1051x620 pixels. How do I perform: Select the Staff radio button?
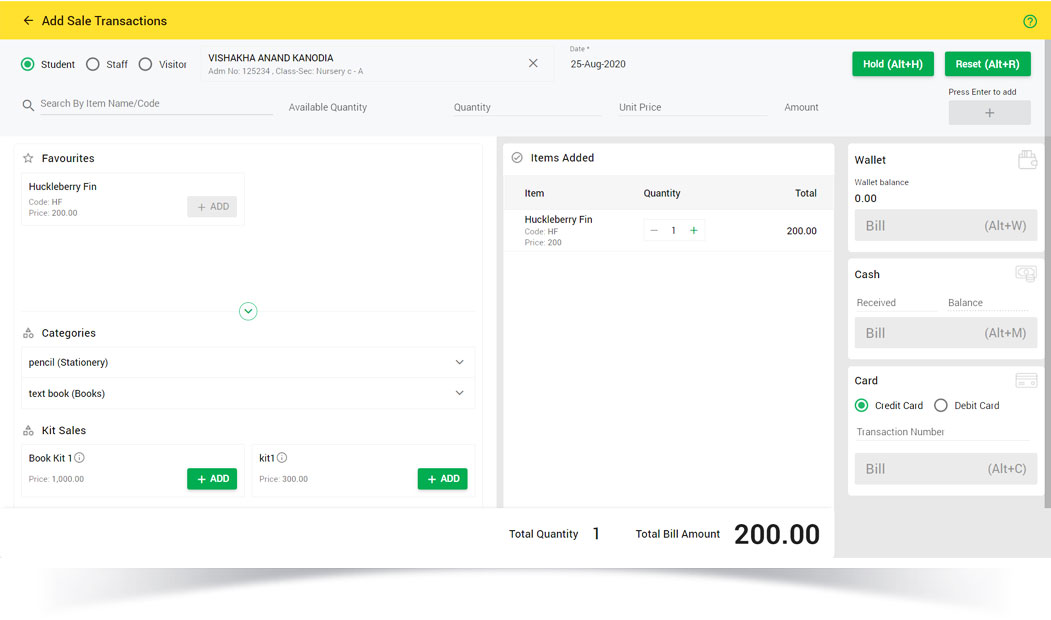pos(93,64)
